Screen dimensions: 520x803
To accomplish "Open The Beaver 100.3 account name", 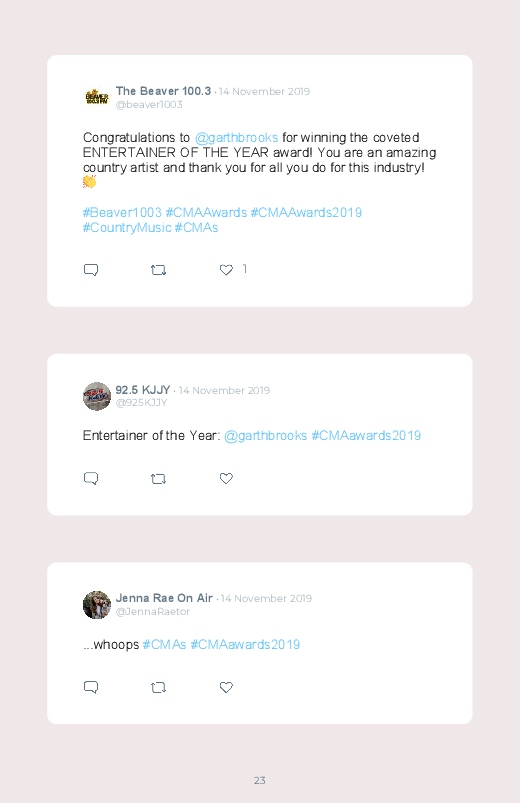I will [163, 91].
